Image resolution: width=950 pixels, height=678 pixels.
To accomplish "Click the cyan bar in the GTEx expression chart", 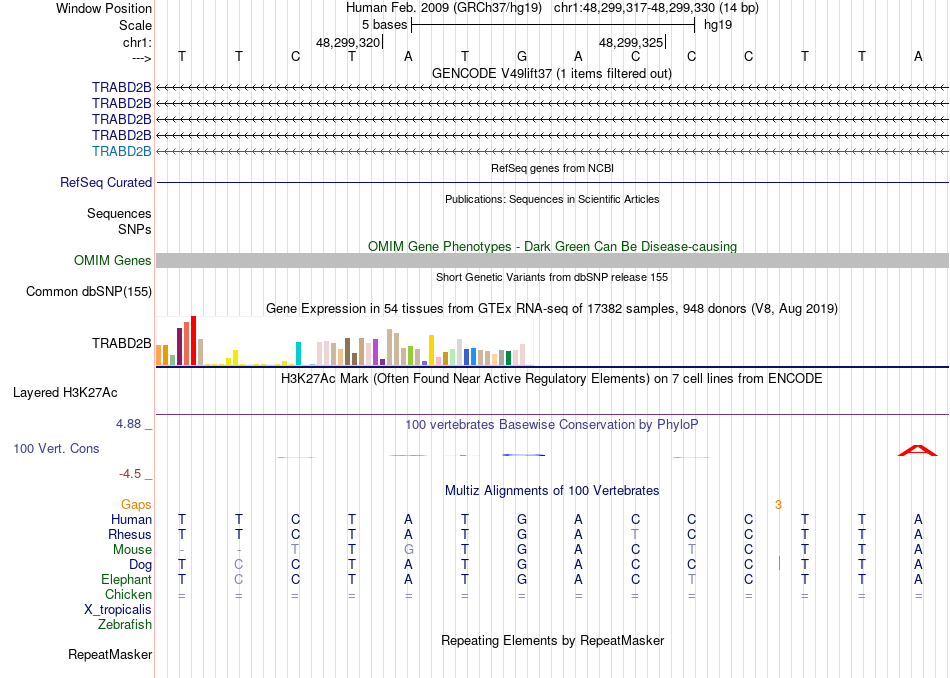I will 298,353.
